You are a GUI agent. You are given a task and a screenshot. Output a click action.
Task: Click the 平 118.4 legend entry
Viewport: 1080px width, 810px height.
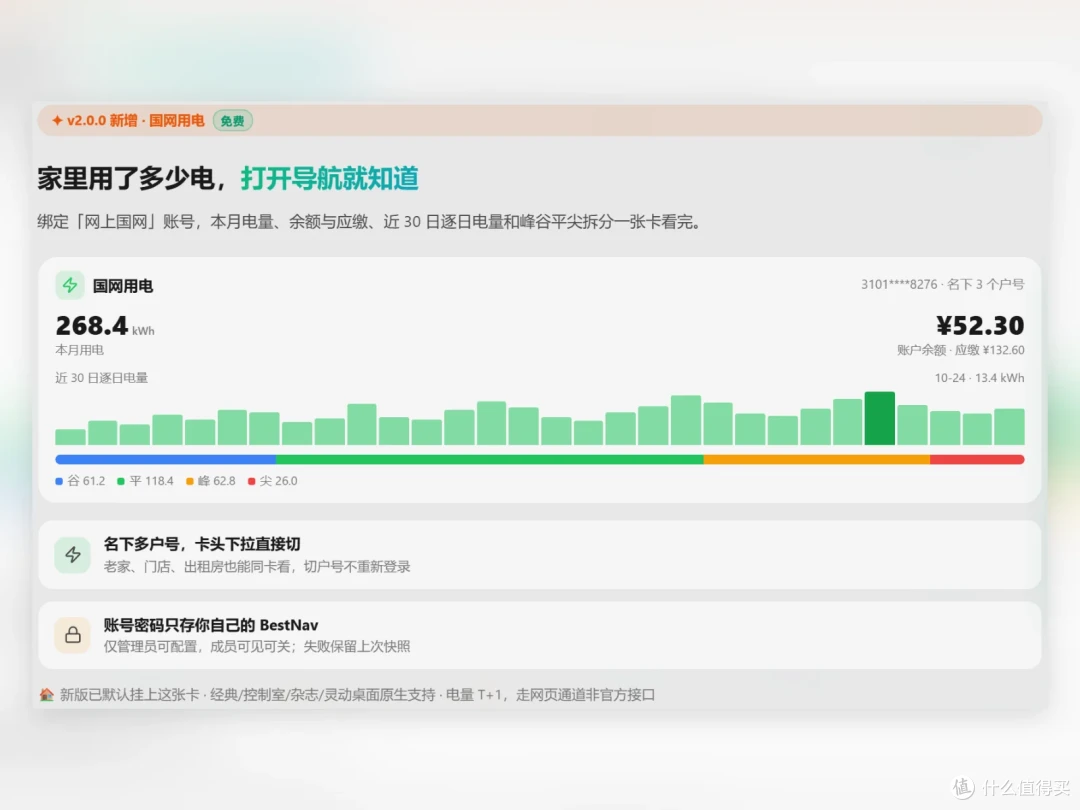[x=145, y=481]
